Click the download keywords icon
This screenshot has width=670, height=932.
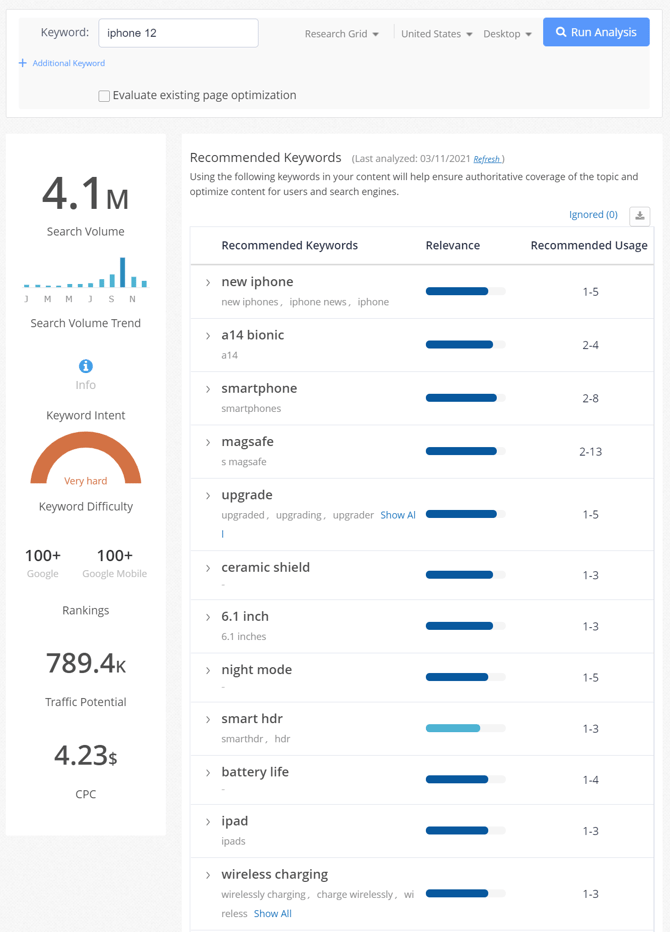[x=640, y=216]
